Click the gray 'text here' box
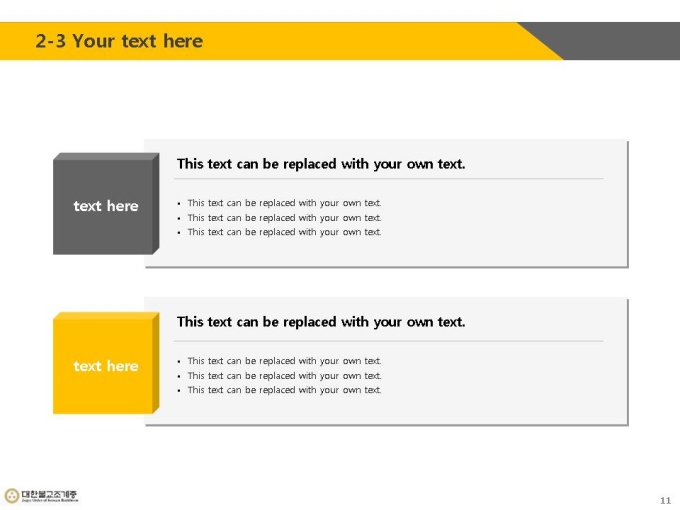Viewport: 680px width, 510px height. click(106, 204)
